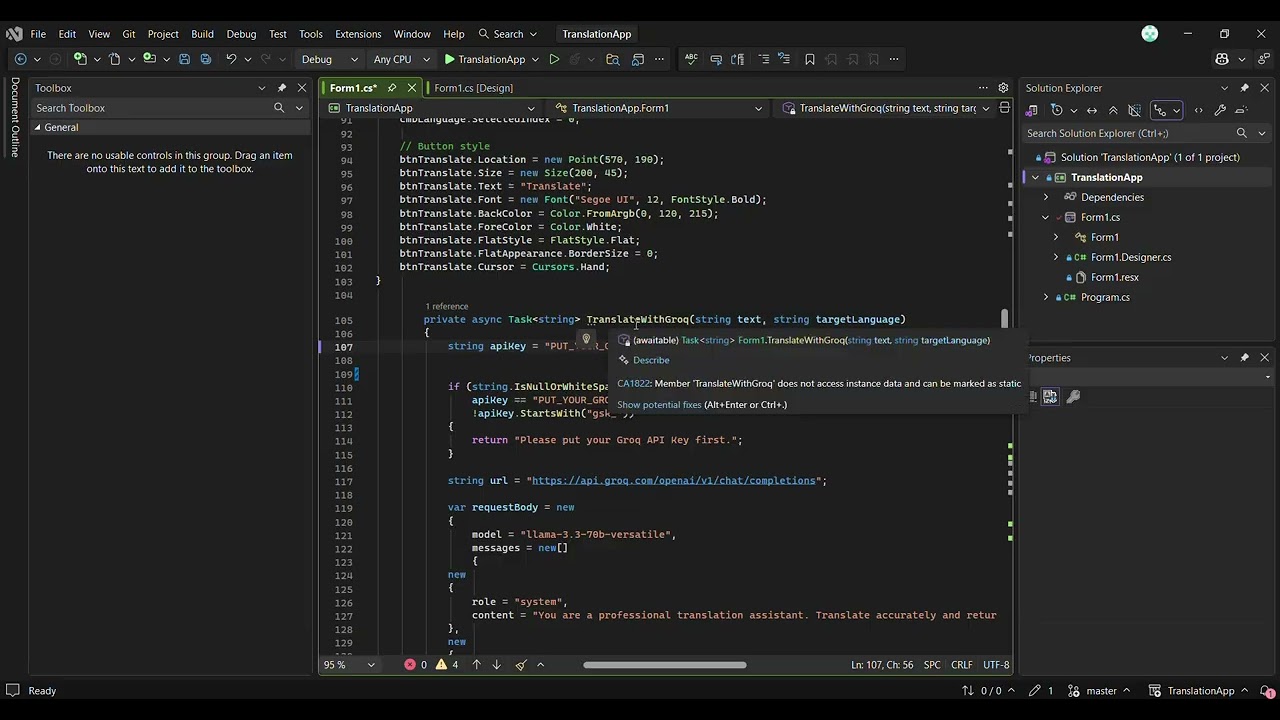Expand the Dependencies node

pos(1046,197)
